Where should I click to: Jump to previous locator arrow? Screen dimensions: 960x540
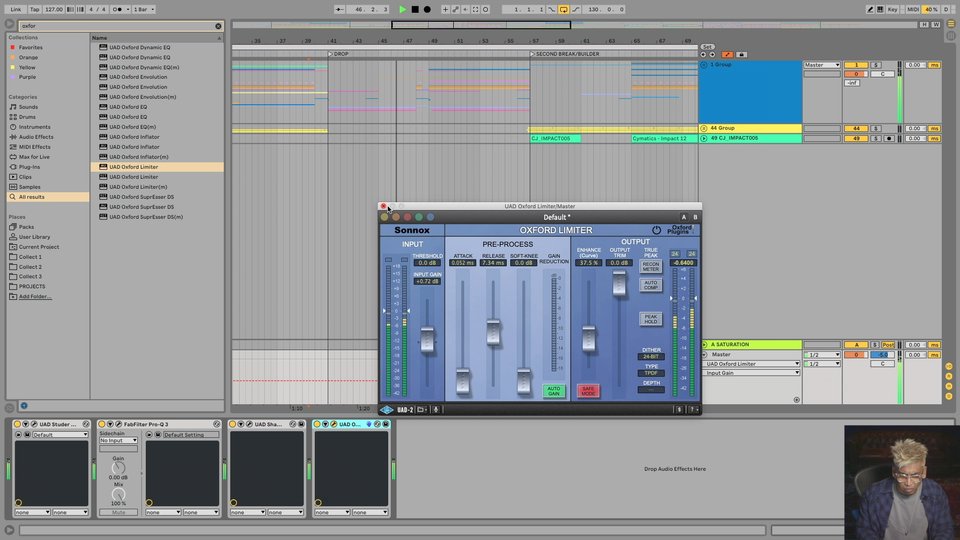703,54
